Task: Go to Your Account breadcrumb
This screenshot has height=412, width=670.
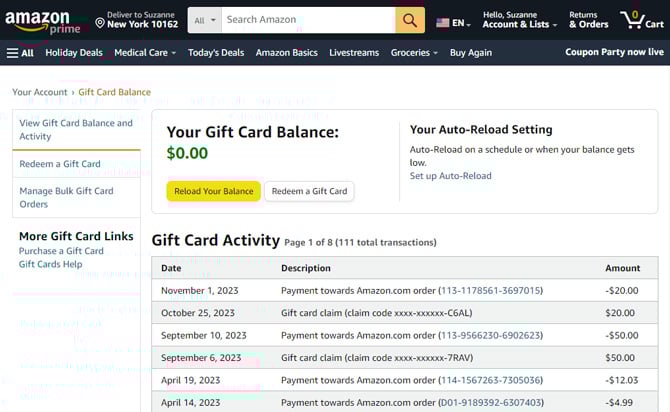Action: 39,92
